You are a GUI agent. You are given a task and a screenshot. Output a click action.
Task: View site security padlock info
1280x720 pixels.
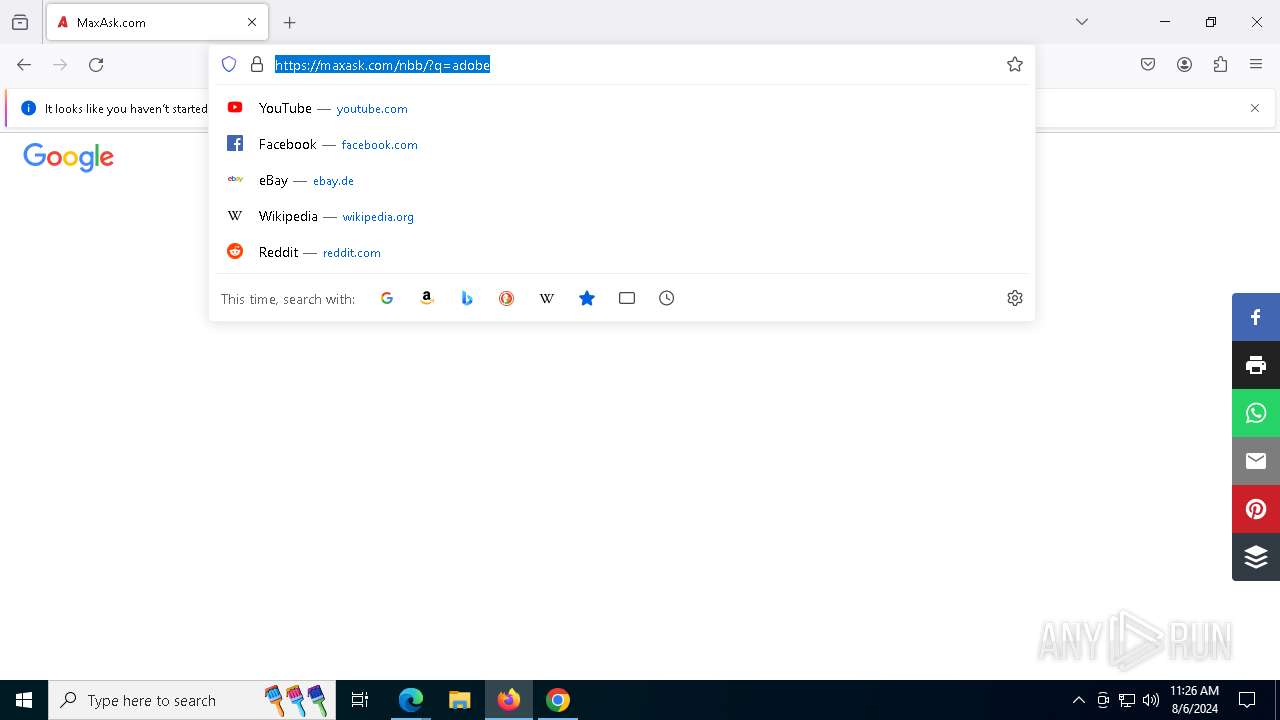coord(257,65)
